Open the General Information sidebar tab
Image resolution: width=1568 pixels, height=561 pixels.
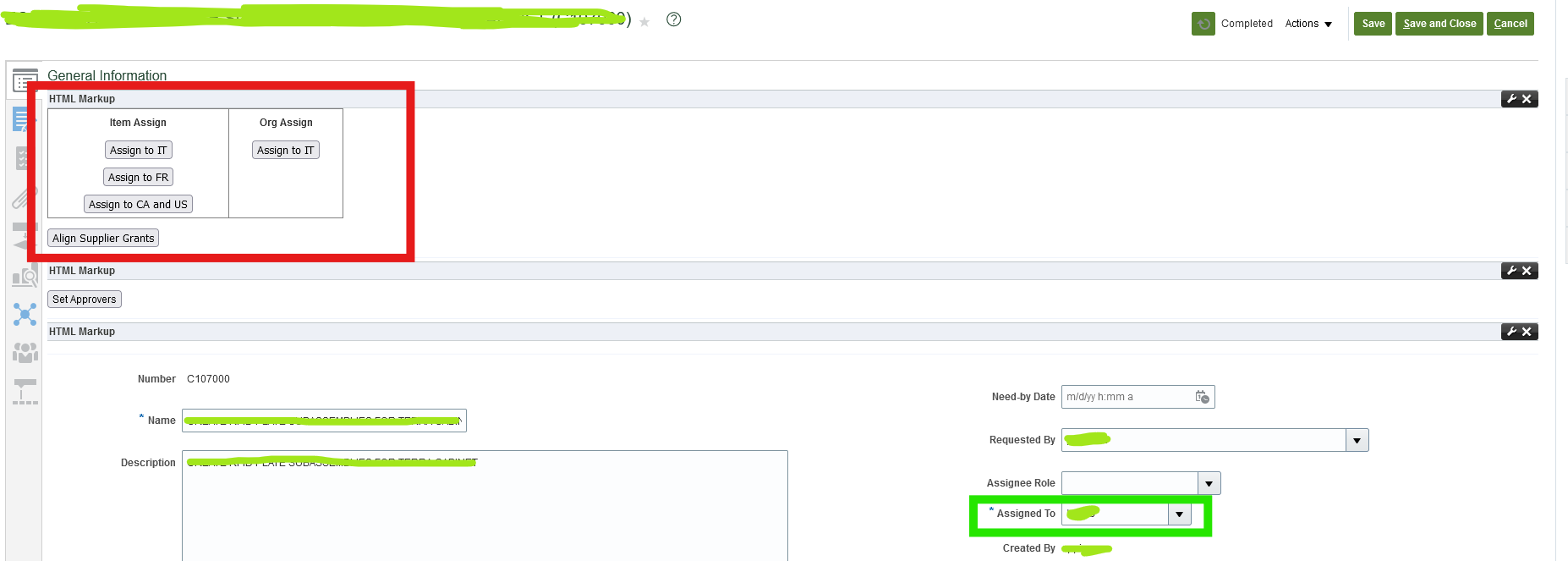(25, 81)
